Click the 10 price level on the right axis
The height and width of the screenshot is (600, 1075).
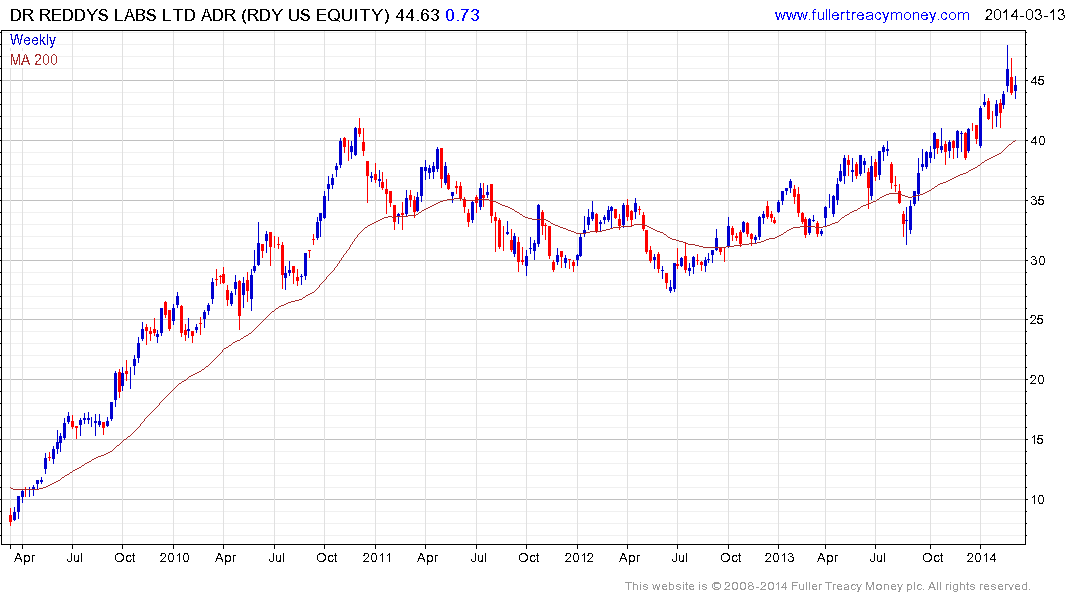(x=1042, y=500)
